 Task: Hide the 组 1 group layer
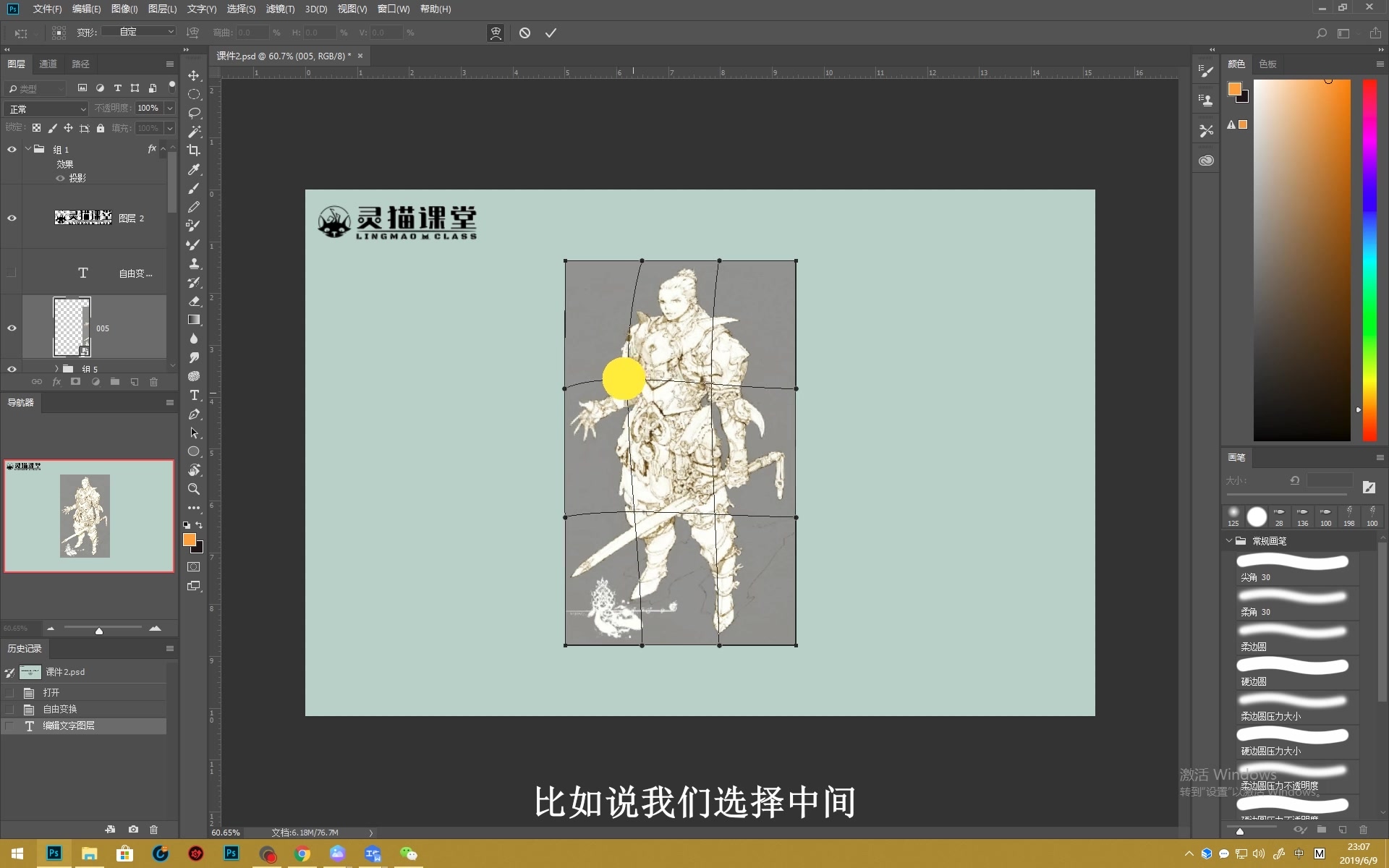[12, 150]
